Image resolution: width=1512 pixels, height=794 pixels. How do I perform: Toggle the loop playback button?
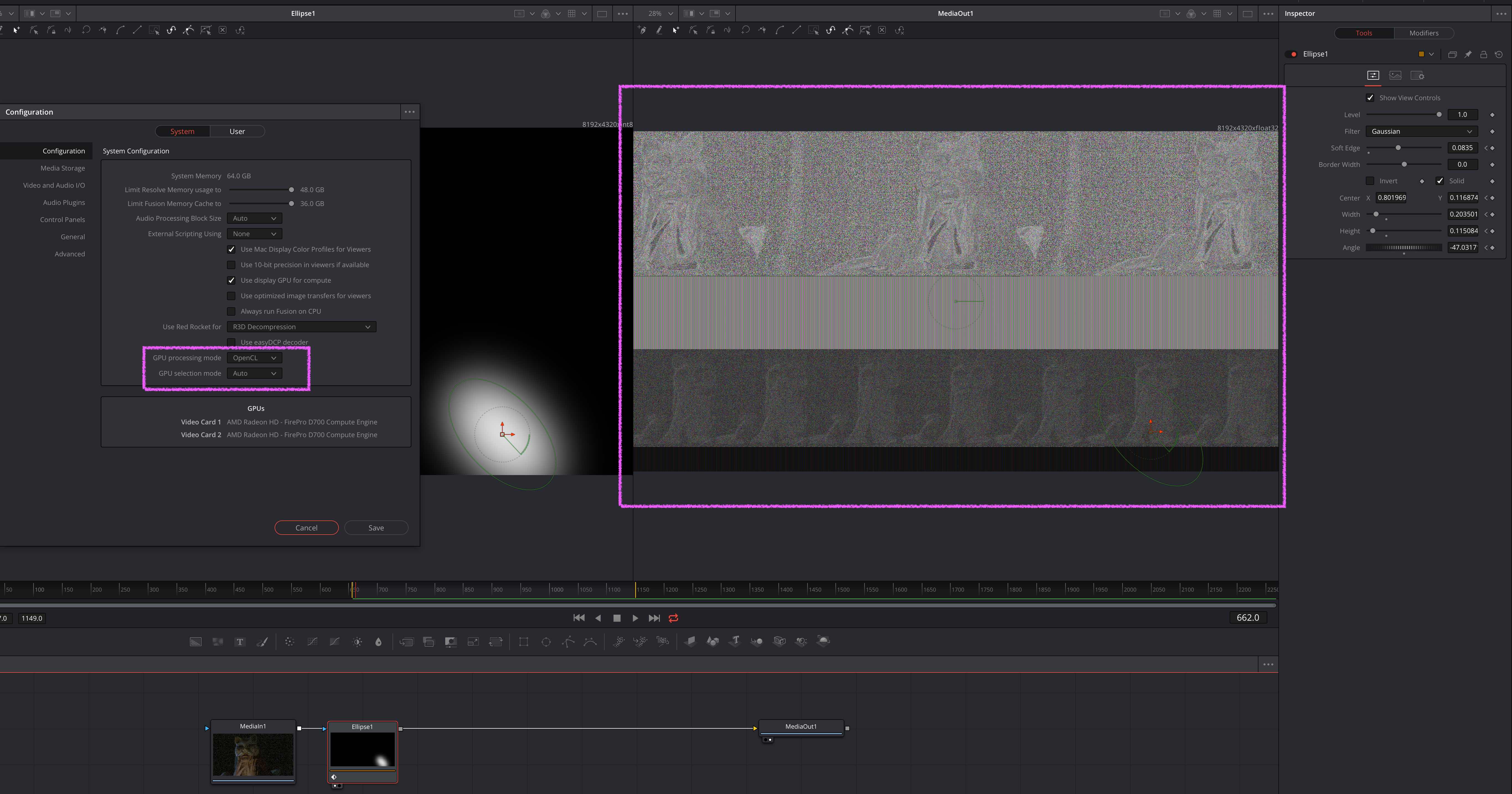click(673, 618)
